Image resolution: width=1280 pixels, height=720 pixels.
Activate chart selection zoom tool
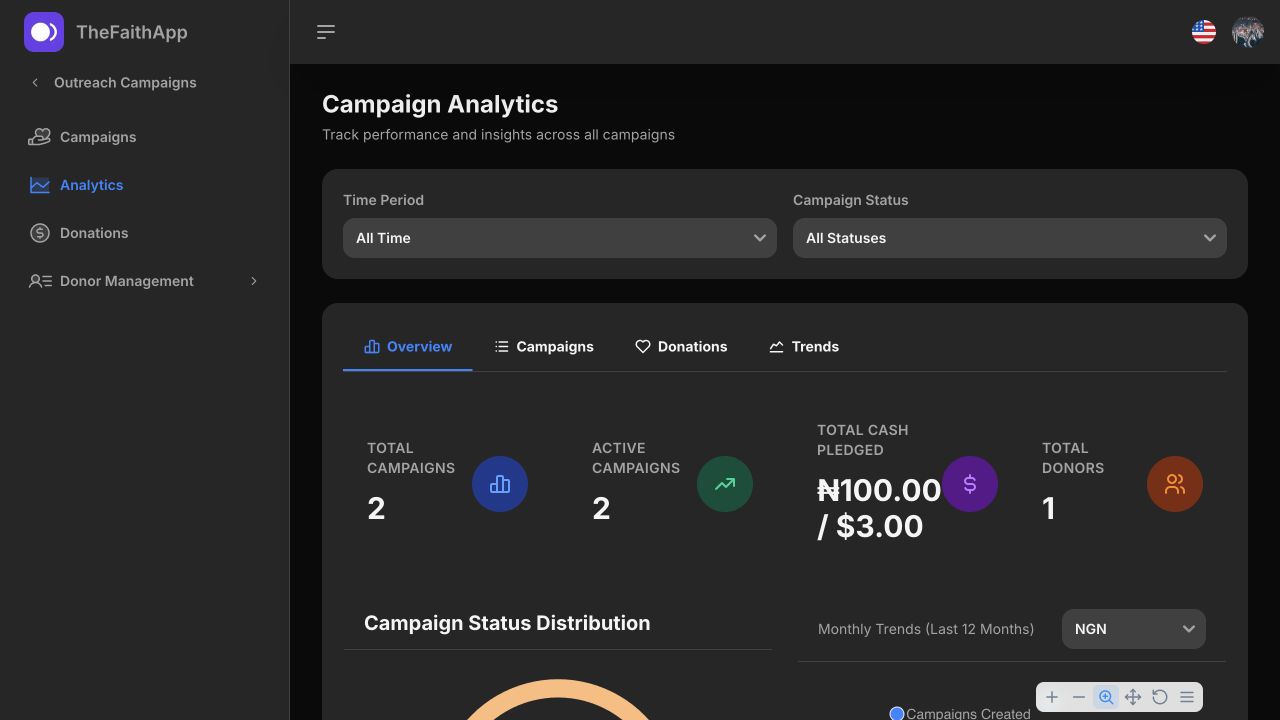(1106, 697)
